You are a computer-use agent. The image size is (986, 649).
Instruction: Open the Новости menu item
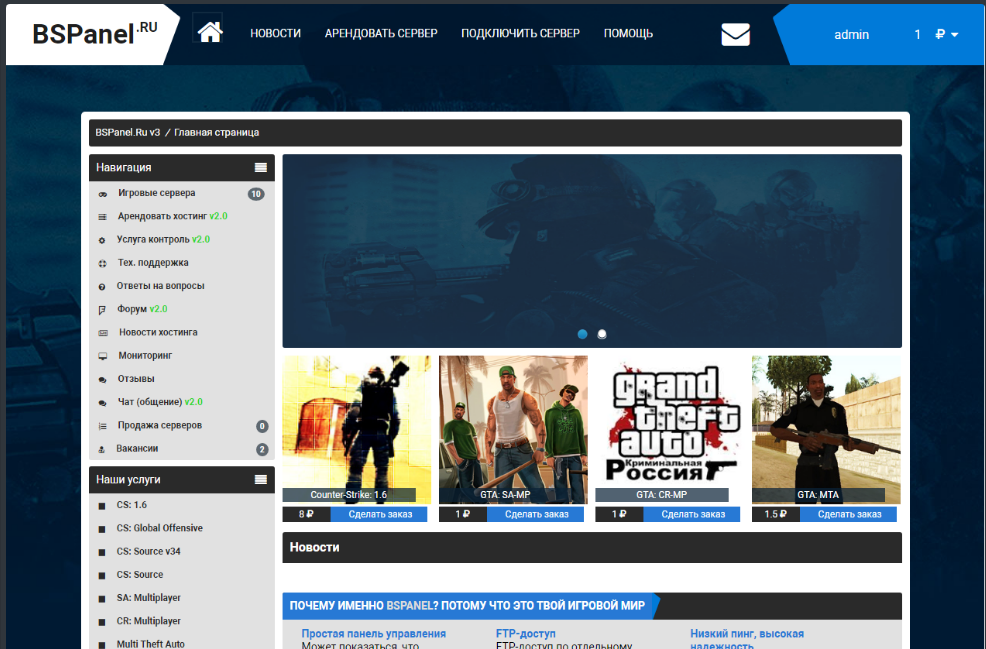pyautogui.click(x=275, y=34)
